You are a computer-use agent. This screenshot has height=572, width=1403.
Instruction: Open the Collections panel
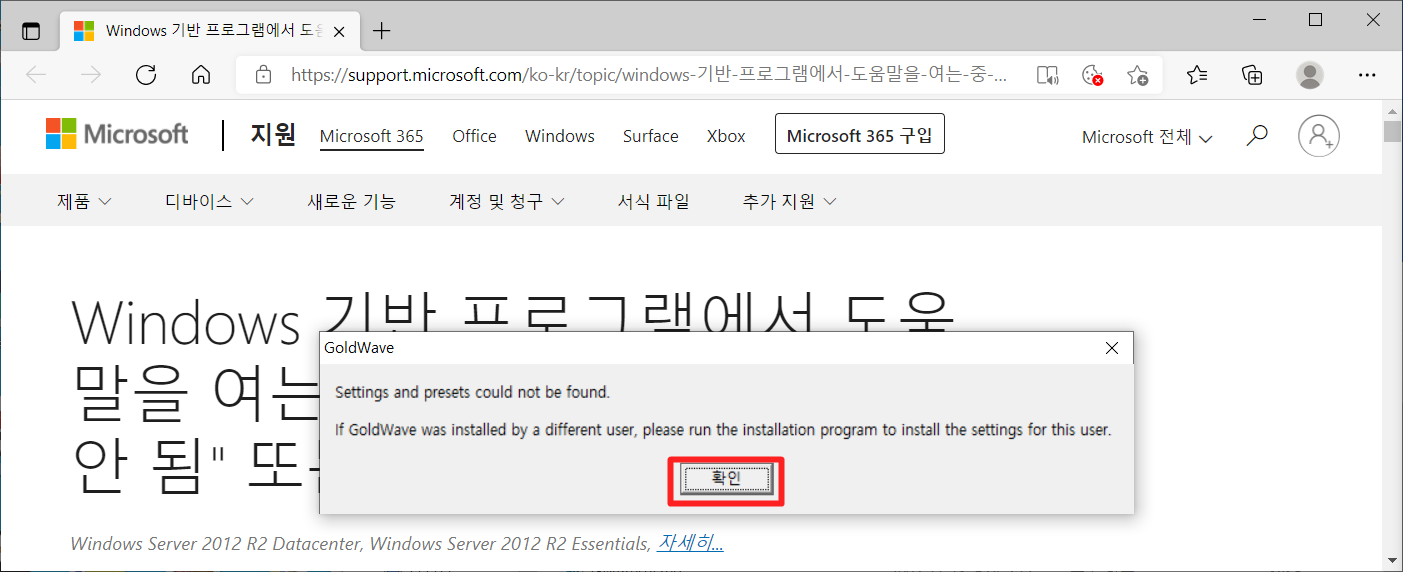(1252, 75)
